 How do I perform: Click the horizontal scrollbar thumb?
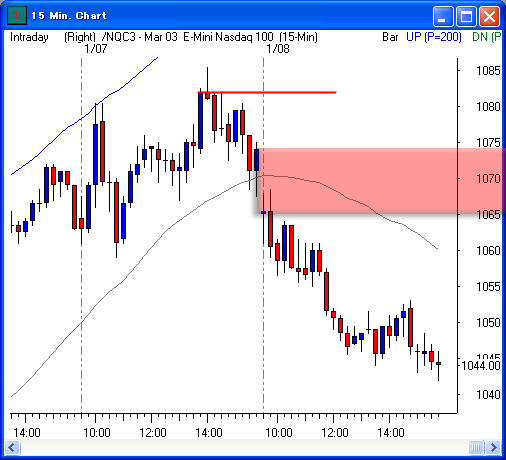click(476, 447)
